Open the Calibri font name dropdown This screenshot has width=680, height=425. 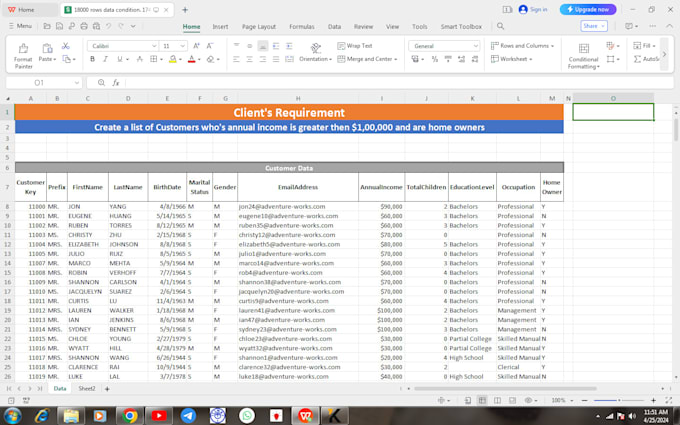(154, 46)
